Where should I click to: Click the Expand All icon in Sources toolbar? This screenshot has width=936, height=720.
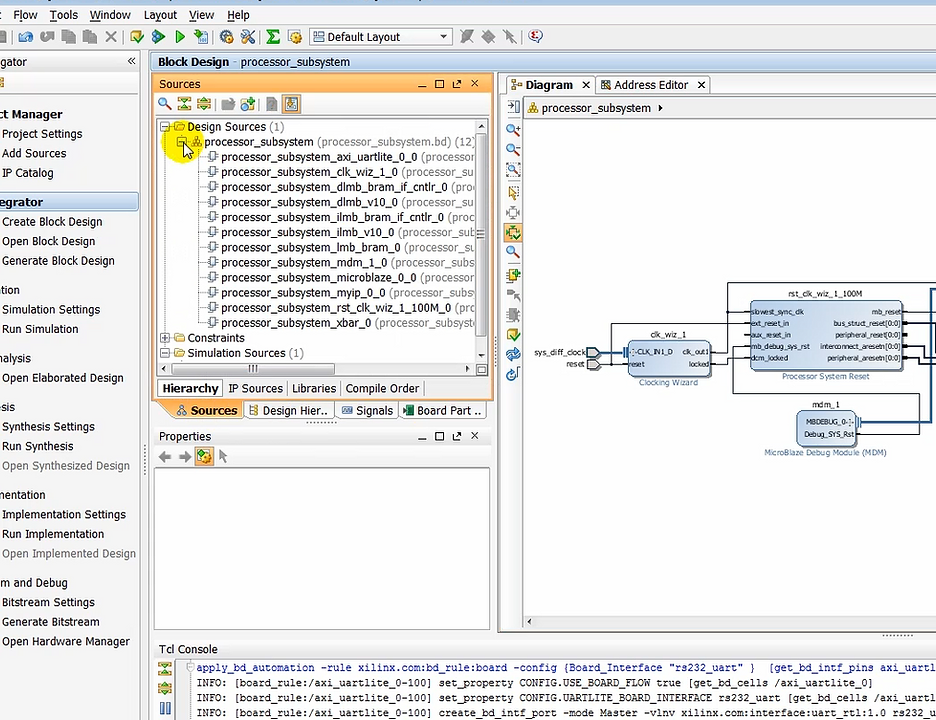[x=203, y=104]
